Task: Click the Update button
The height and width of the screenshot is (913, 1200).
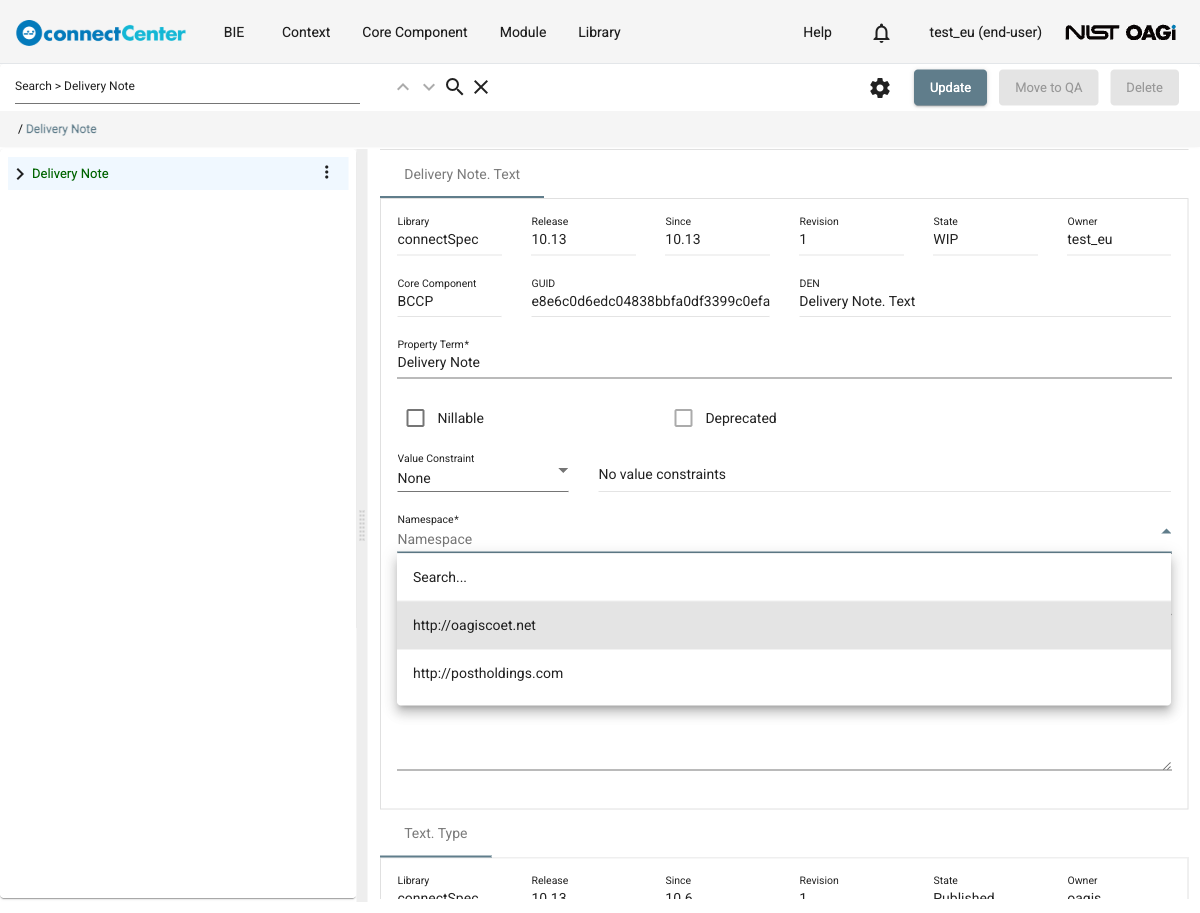Action: coord(950,88)
